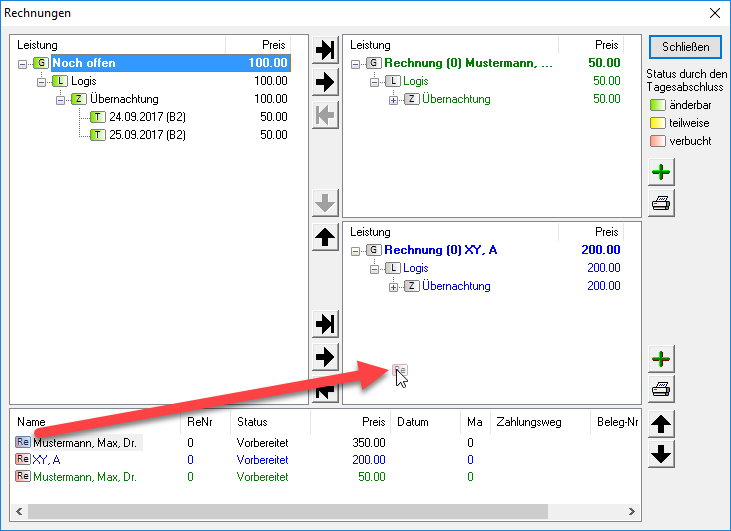Click T icon of 24.09.2017 entry
Viewport: 731px width, 531px height.
click(x=97, y=117)
